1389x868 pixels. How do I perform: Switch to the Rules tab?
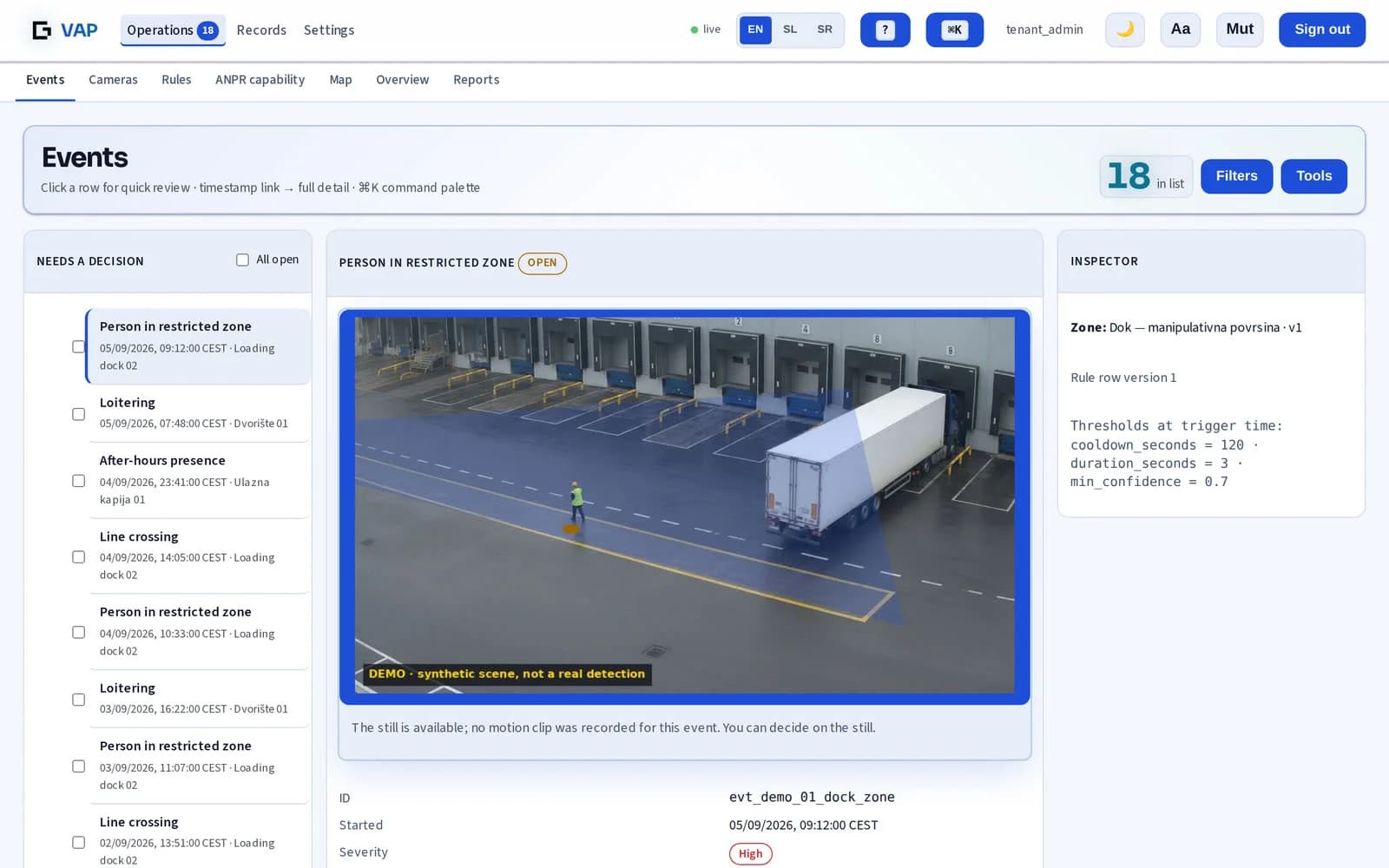[176, 80]
